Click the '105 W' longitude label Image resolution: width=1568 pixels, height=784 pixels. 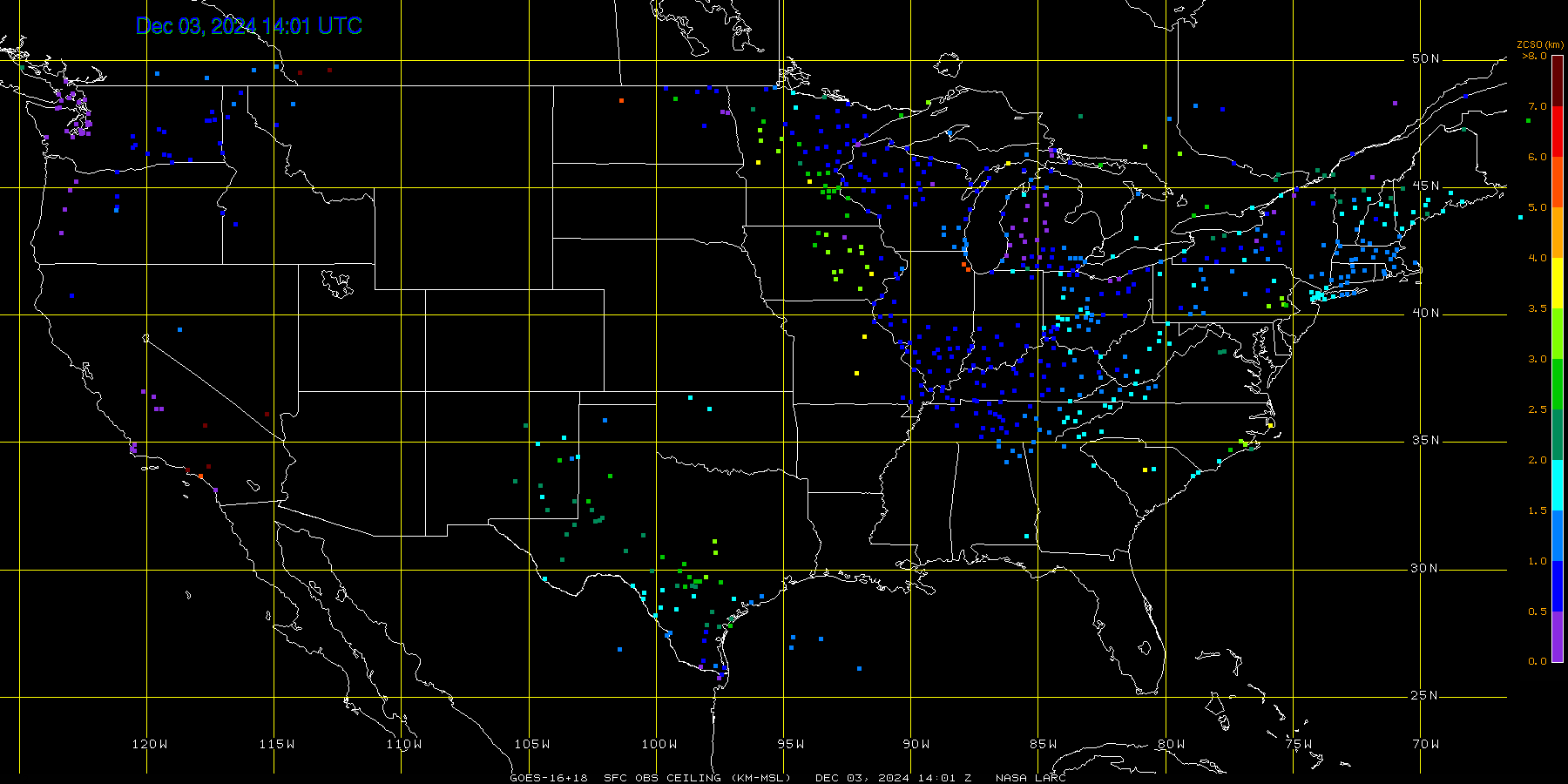pos(531,744)
